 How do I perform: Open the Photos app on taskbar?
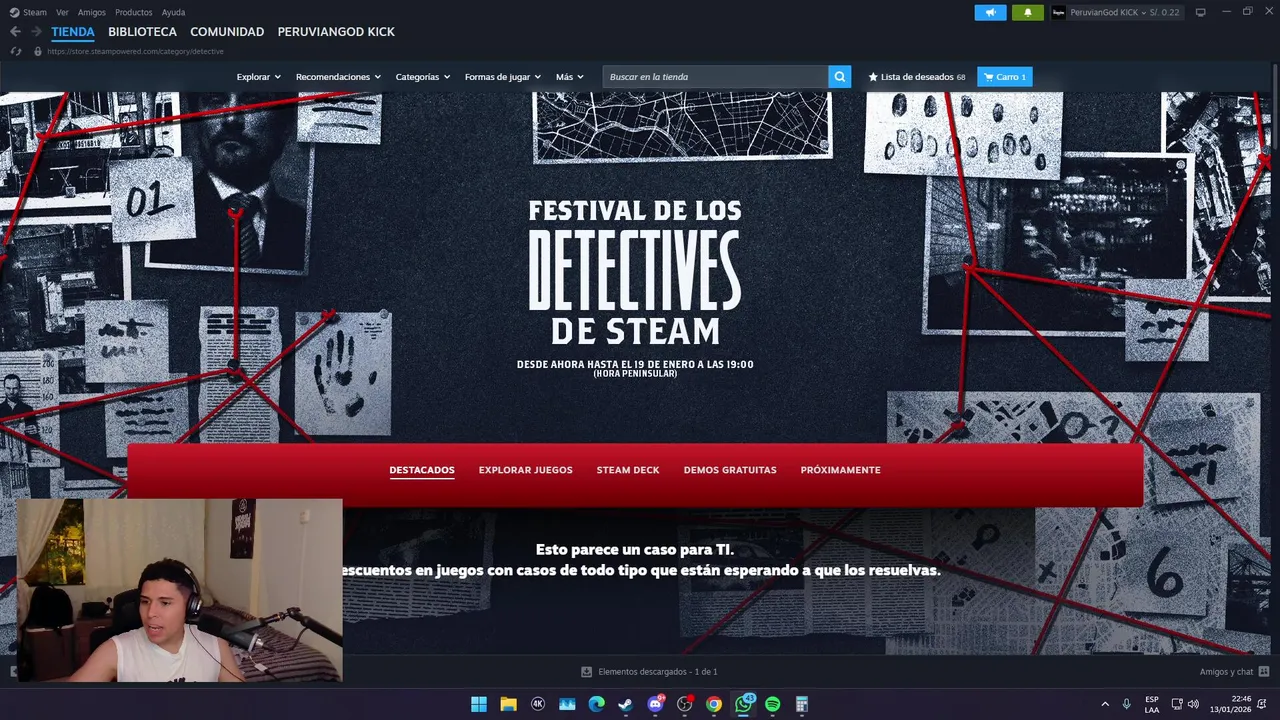[x=567, y=704]
